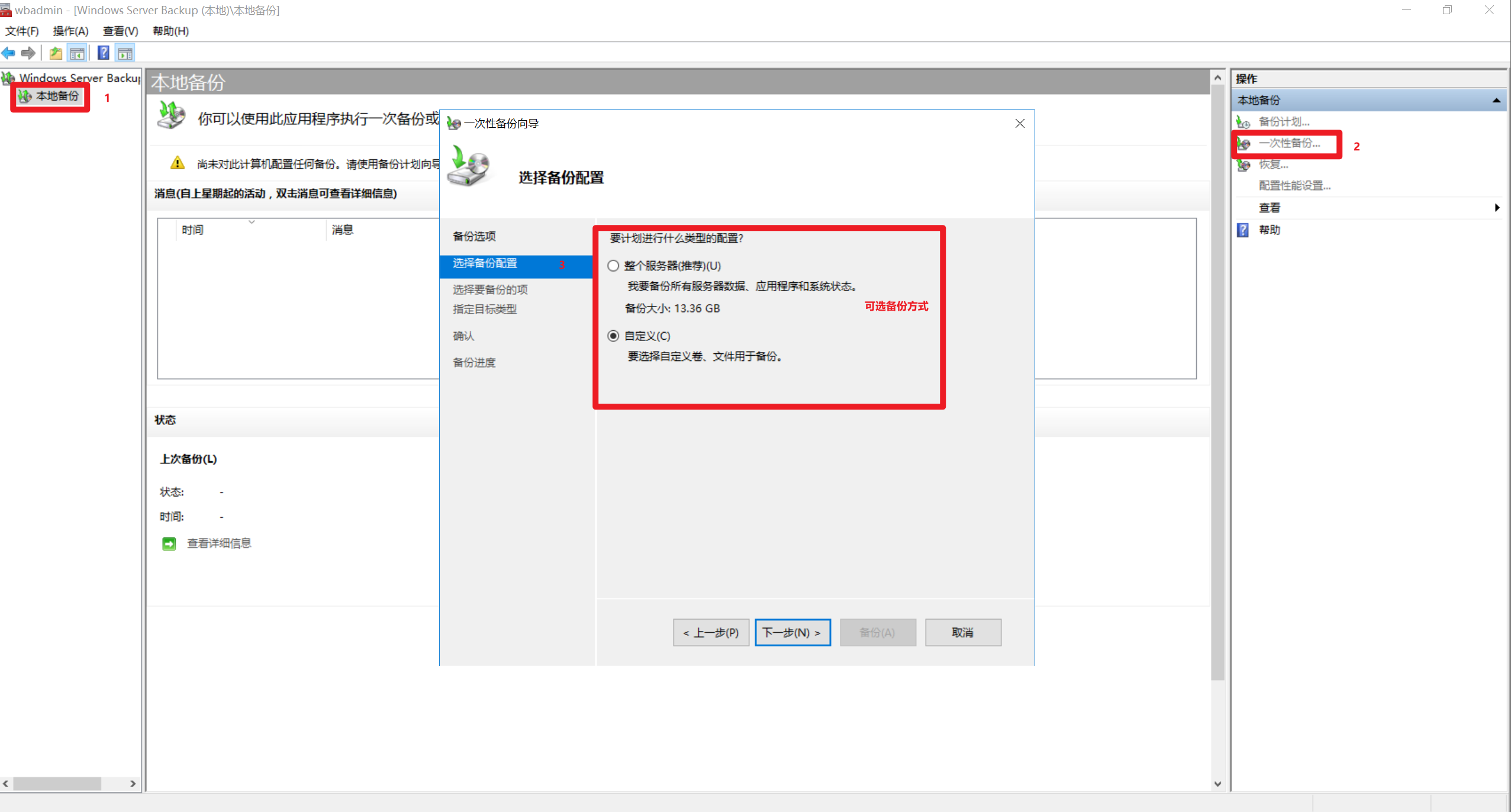Click the green arrow icon beside 查看详细信息

point(169,543)
